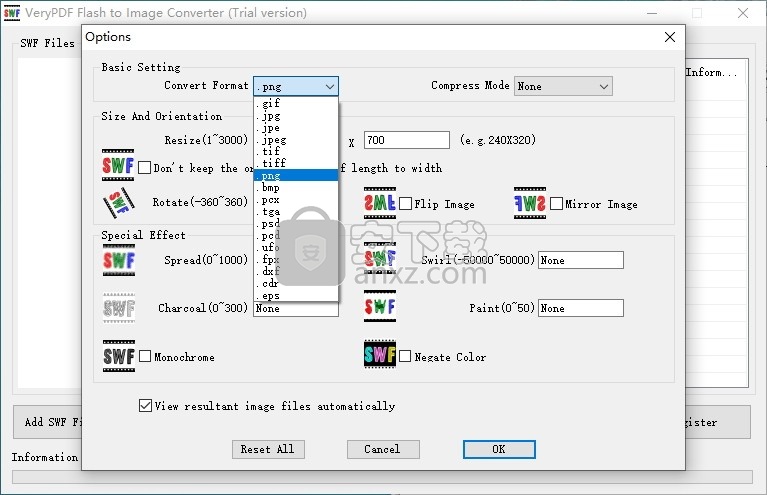Pick .pcd in the format list

coord(296,235)
